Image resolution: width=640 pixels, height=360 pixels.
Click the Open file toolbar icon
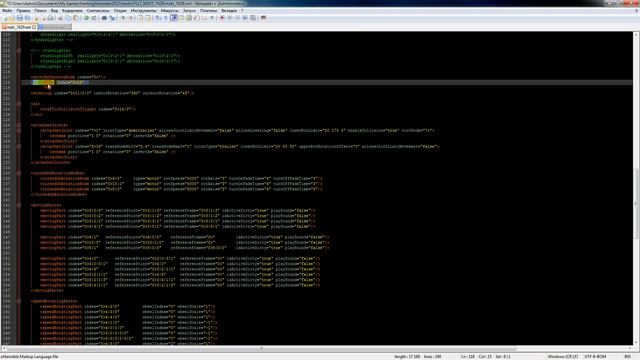tap(12, 18)
